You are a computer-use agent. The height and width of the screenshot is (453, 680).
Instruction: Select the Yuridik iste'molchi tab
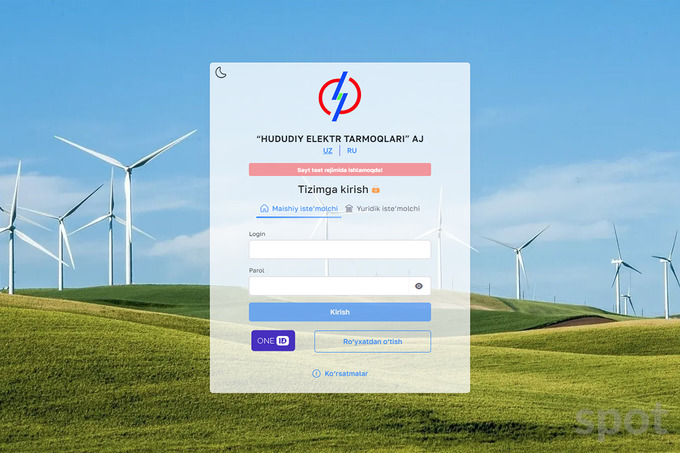(x=382, y=209)
